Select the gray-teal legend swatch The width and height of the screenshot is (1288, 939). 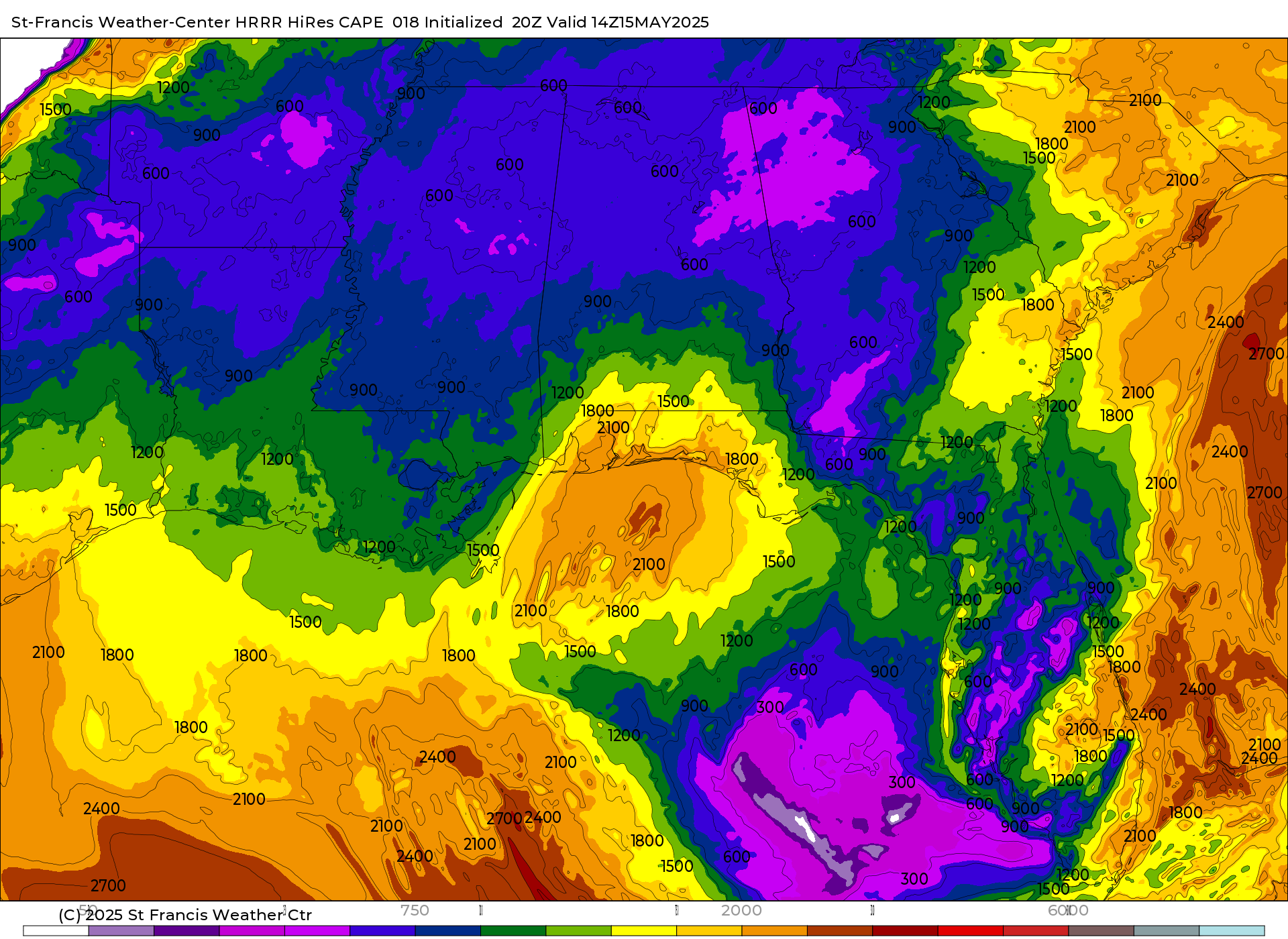pos(1167,931)
